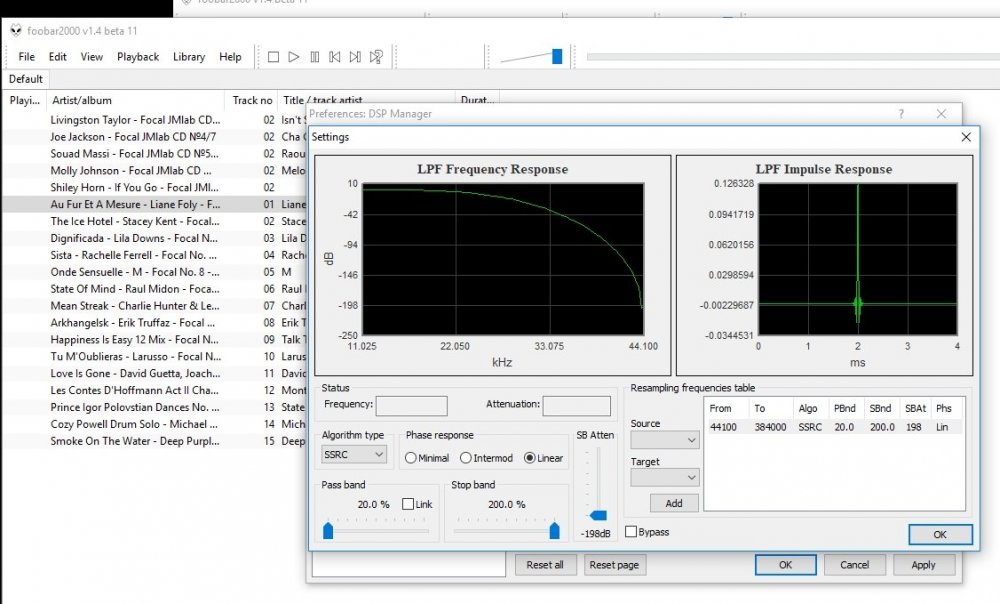Select Smoke On The Water track

click(155, 441)
